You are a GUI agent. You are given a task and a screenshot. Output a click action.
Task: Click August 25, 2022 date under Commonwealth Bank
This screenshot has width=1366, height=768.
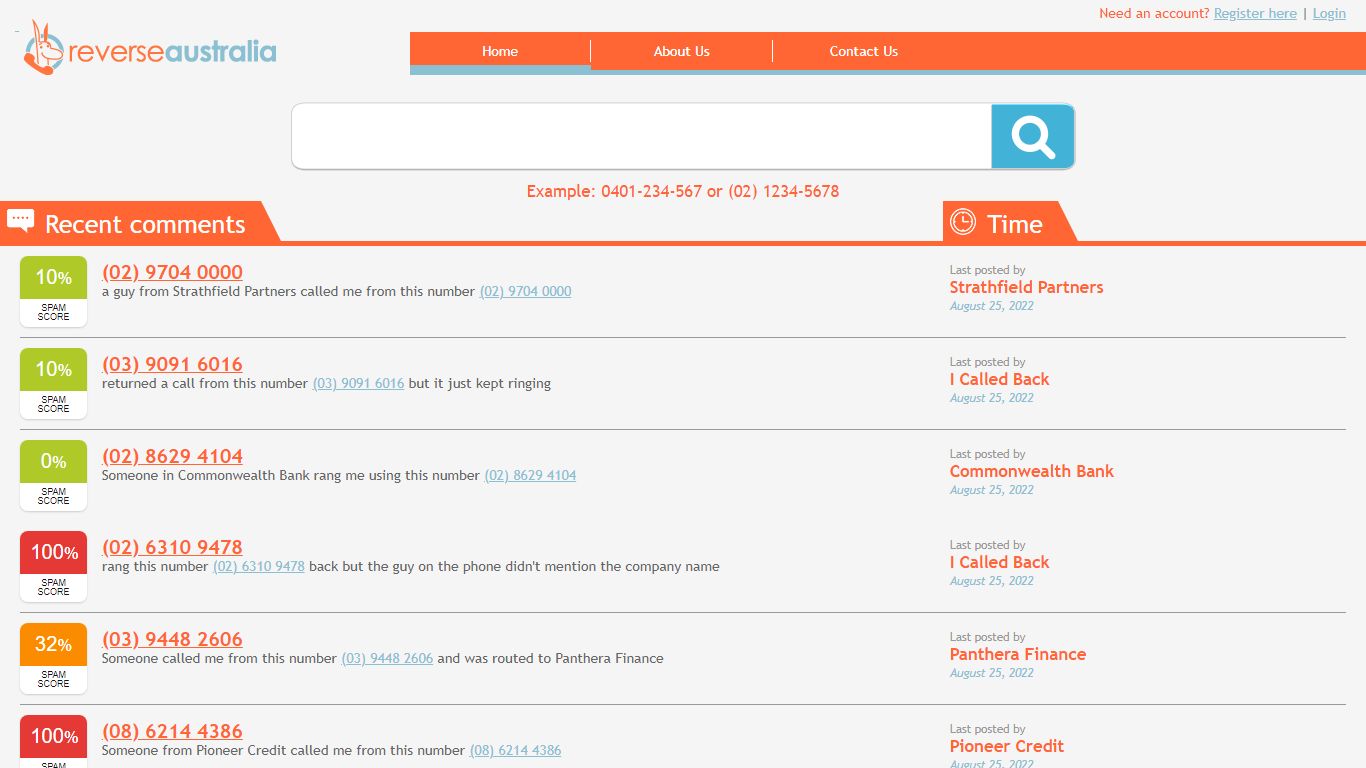992,490
